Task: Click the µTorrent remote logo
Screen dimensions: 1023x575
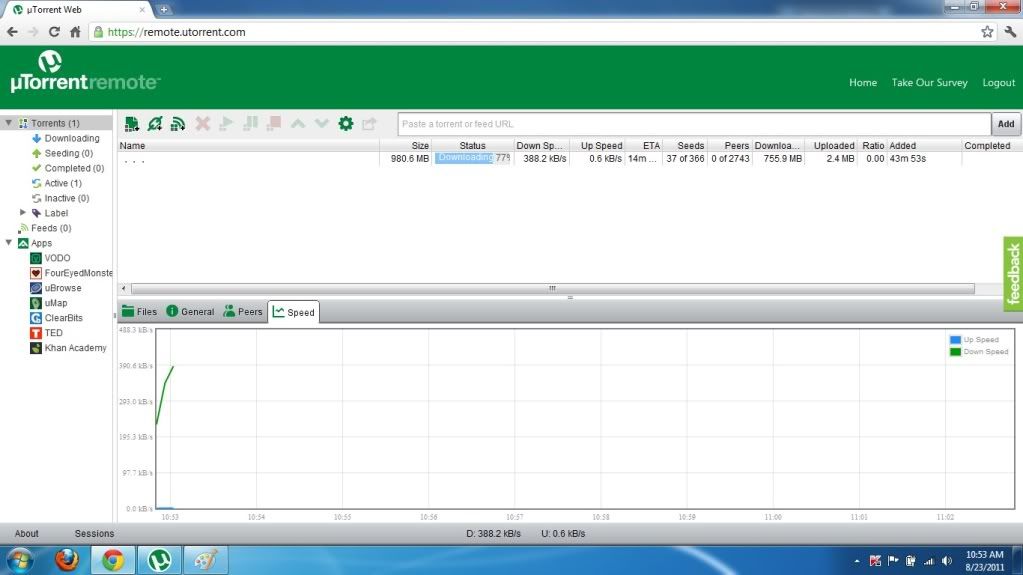Action: [85, 72]
